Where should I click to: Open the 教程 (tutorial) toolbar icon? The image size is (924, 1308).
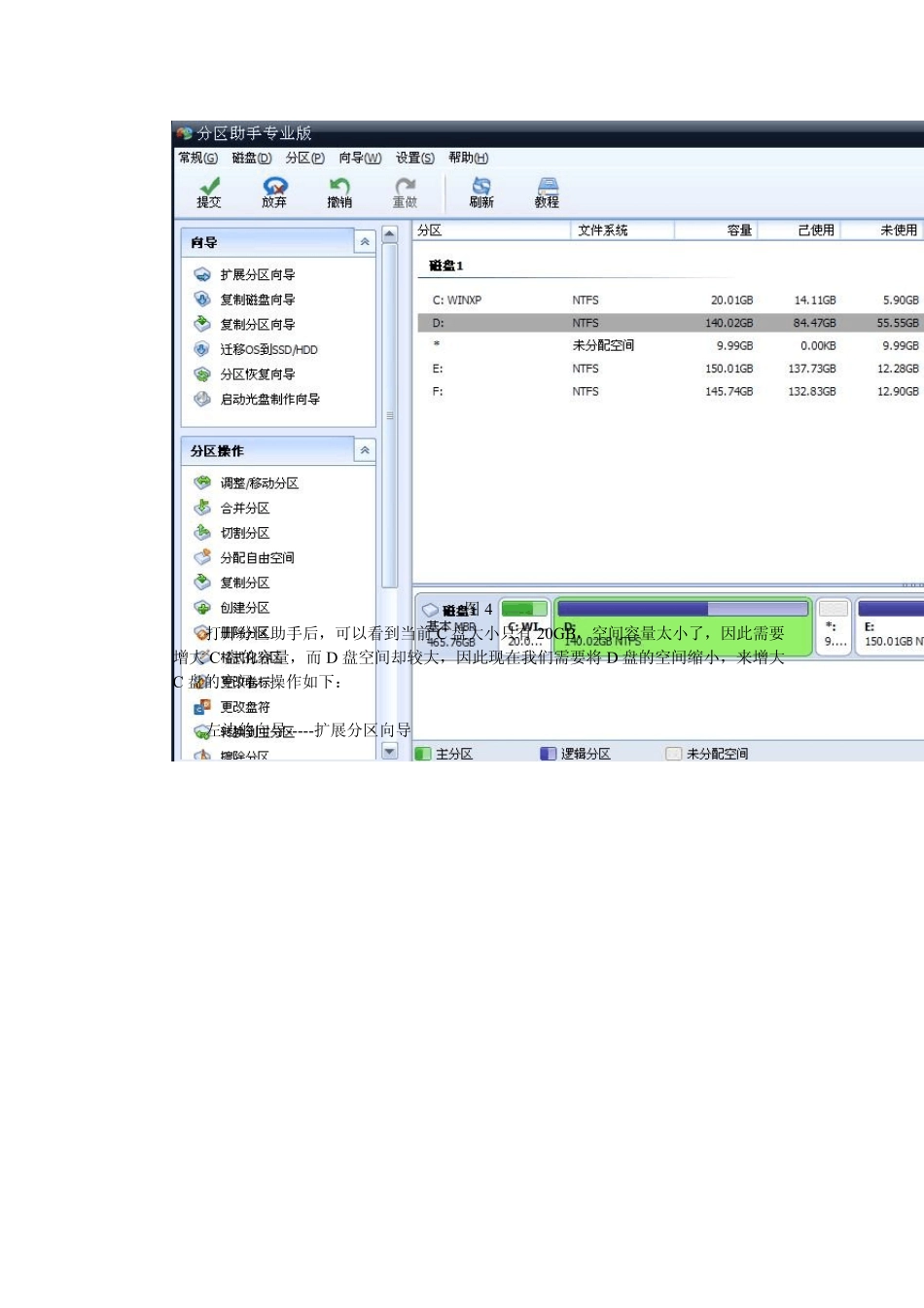pos(547,193)
